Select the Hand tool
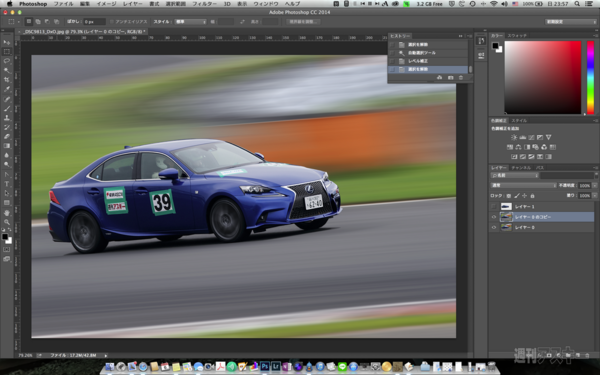This screenshot has width=600, height=375. (7, 213)
